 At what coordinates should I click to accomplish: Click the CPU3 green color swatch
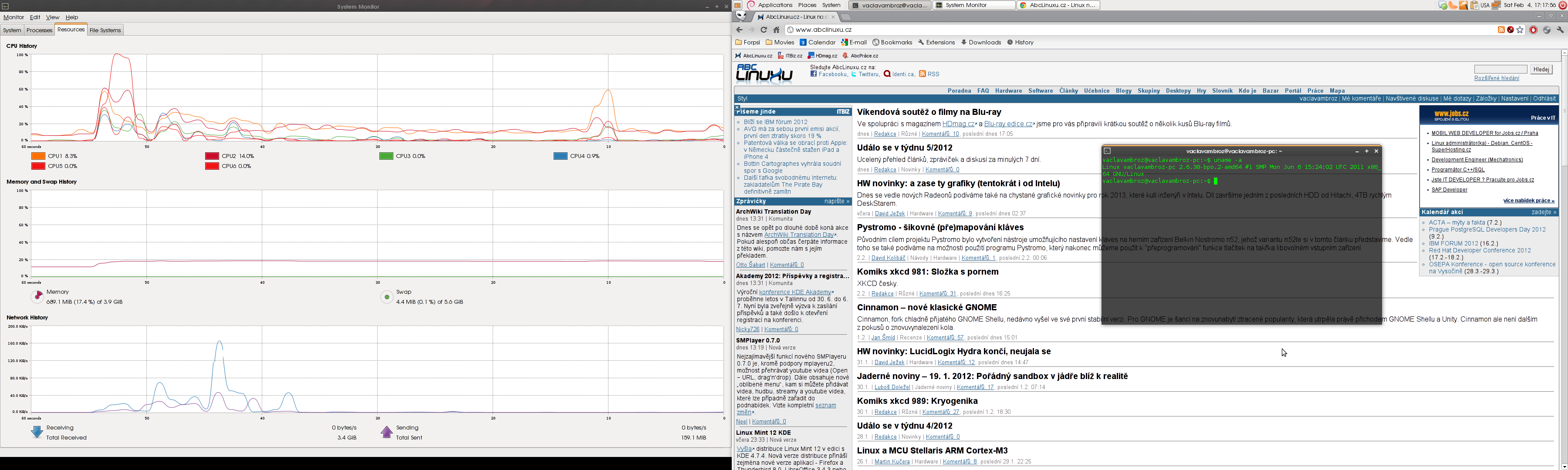pos(386,156)
